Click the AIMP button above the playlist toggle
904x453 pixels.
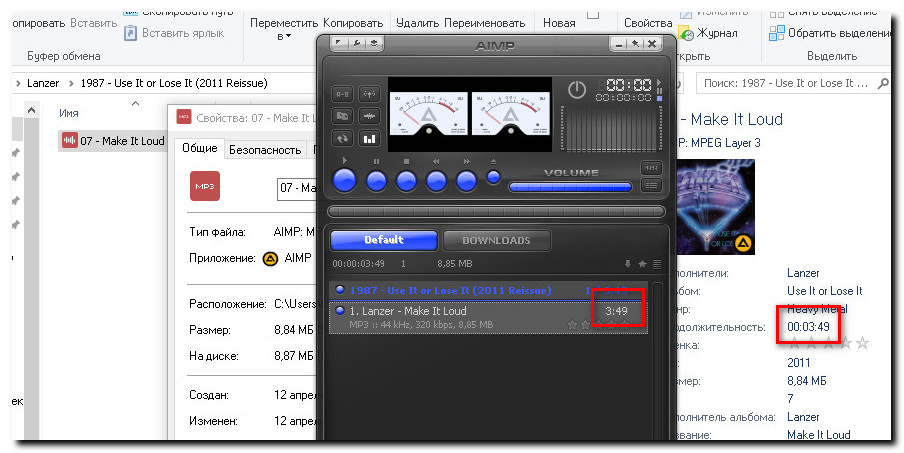coord(651,168)
